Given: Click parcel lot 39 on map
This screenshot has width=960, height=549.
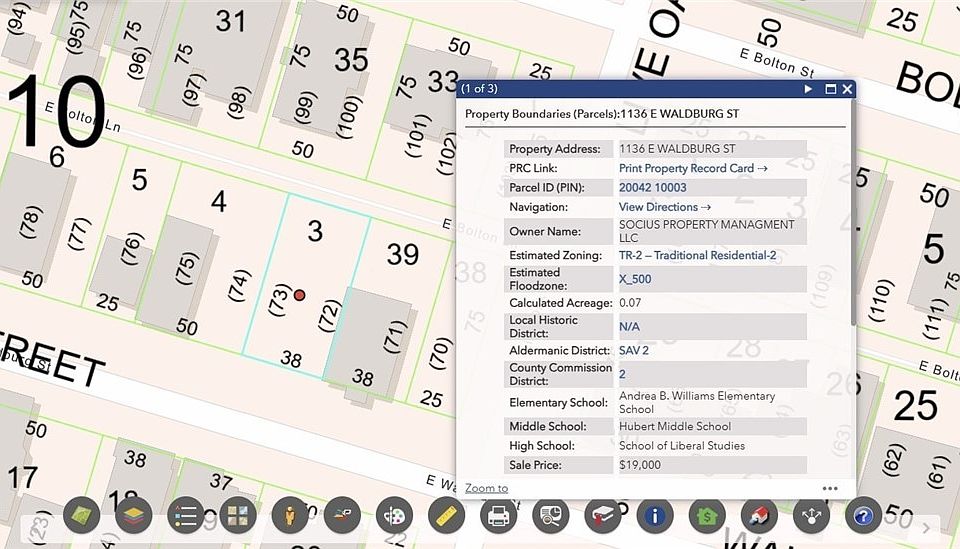Looking at the screenshot, I should click(403, 254).
